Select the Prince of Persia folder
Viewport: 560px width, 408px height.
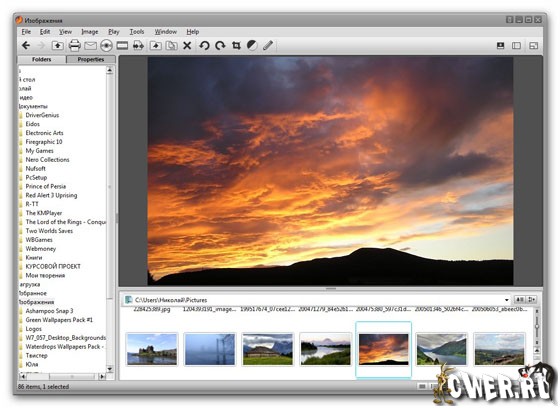[x=46, y=186]
